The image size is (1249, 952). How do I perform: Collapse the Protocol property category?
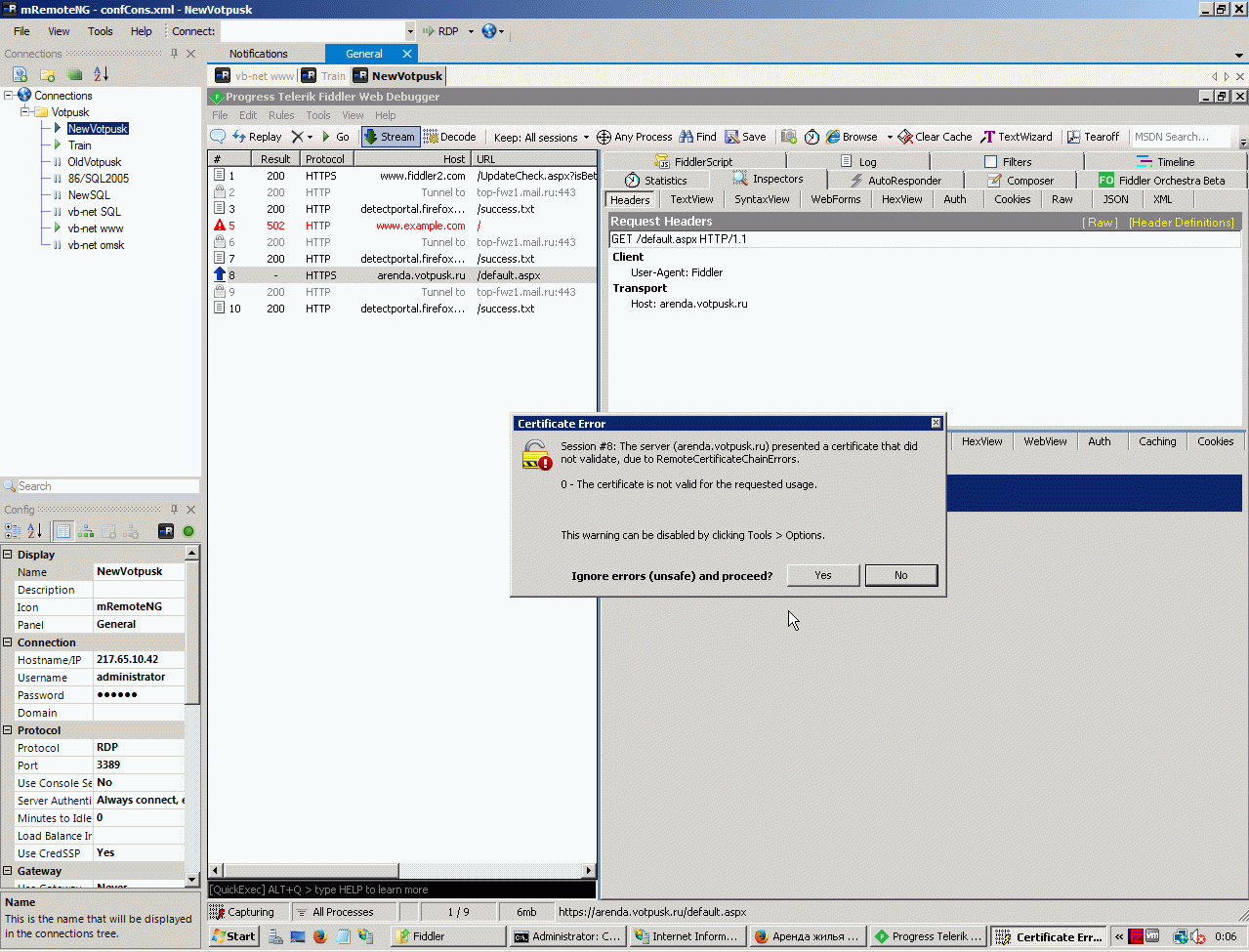(x=8, y=730)
